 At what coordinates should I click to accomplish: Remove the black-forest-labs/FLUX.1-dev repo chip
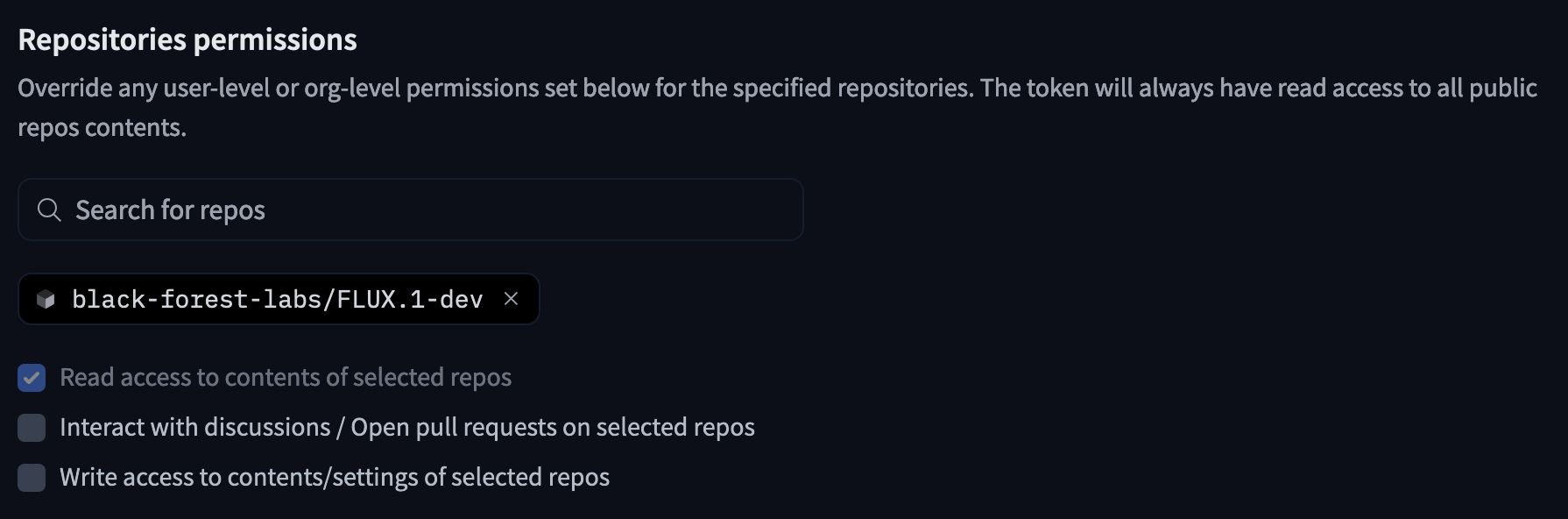pos(512,299)
